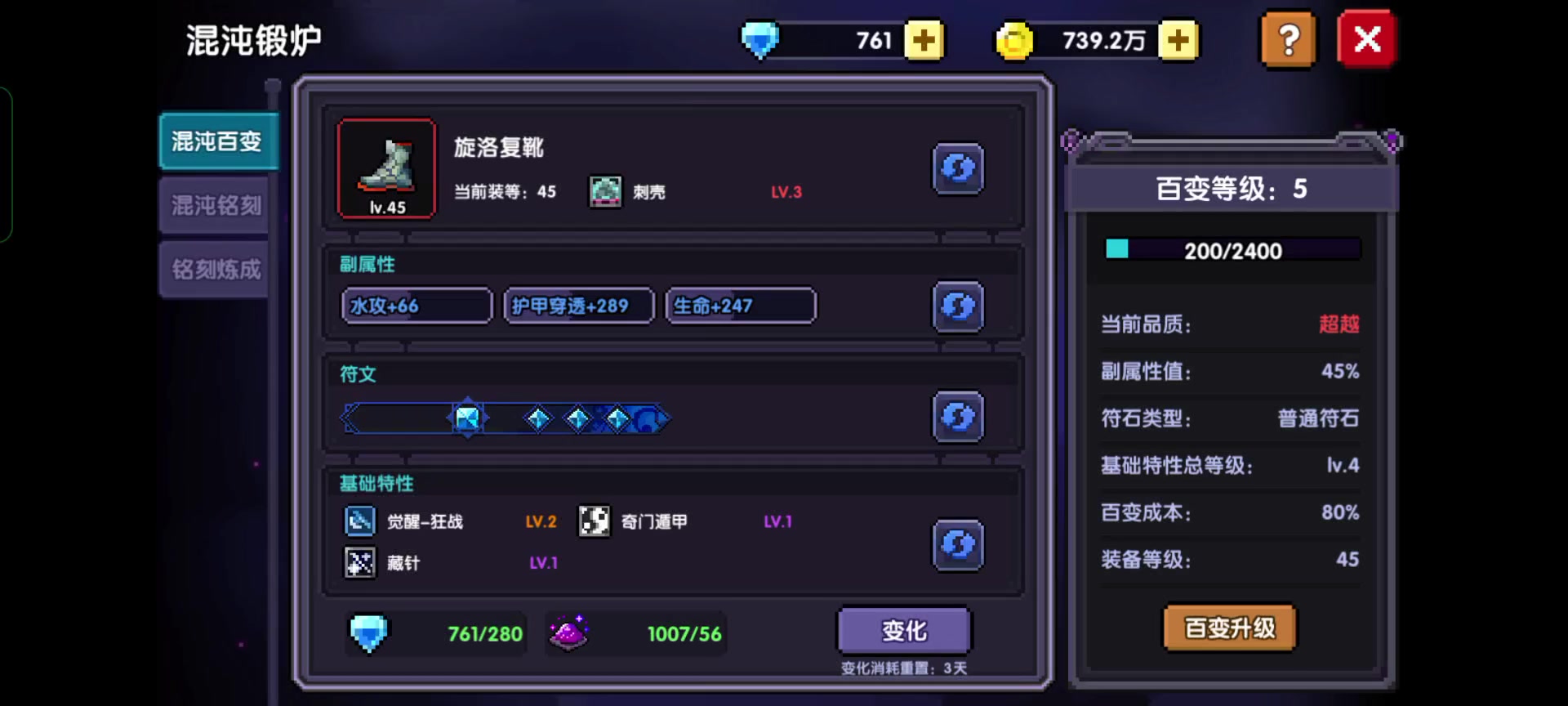The width and height of the screenshot is (1568, 706).
Task: Click the refresh icon beside 旋洛复靴 equipment
Action: [x=958, y=169]
